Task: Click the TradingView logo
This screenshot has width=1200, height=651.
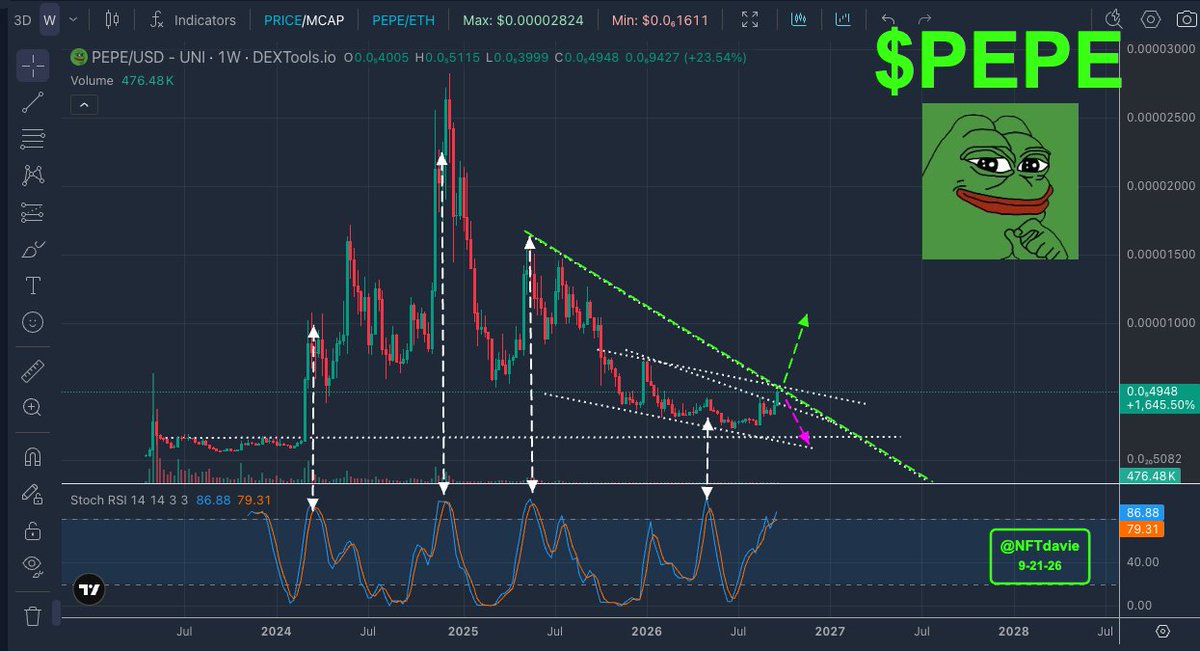Action: pos(90,590)
